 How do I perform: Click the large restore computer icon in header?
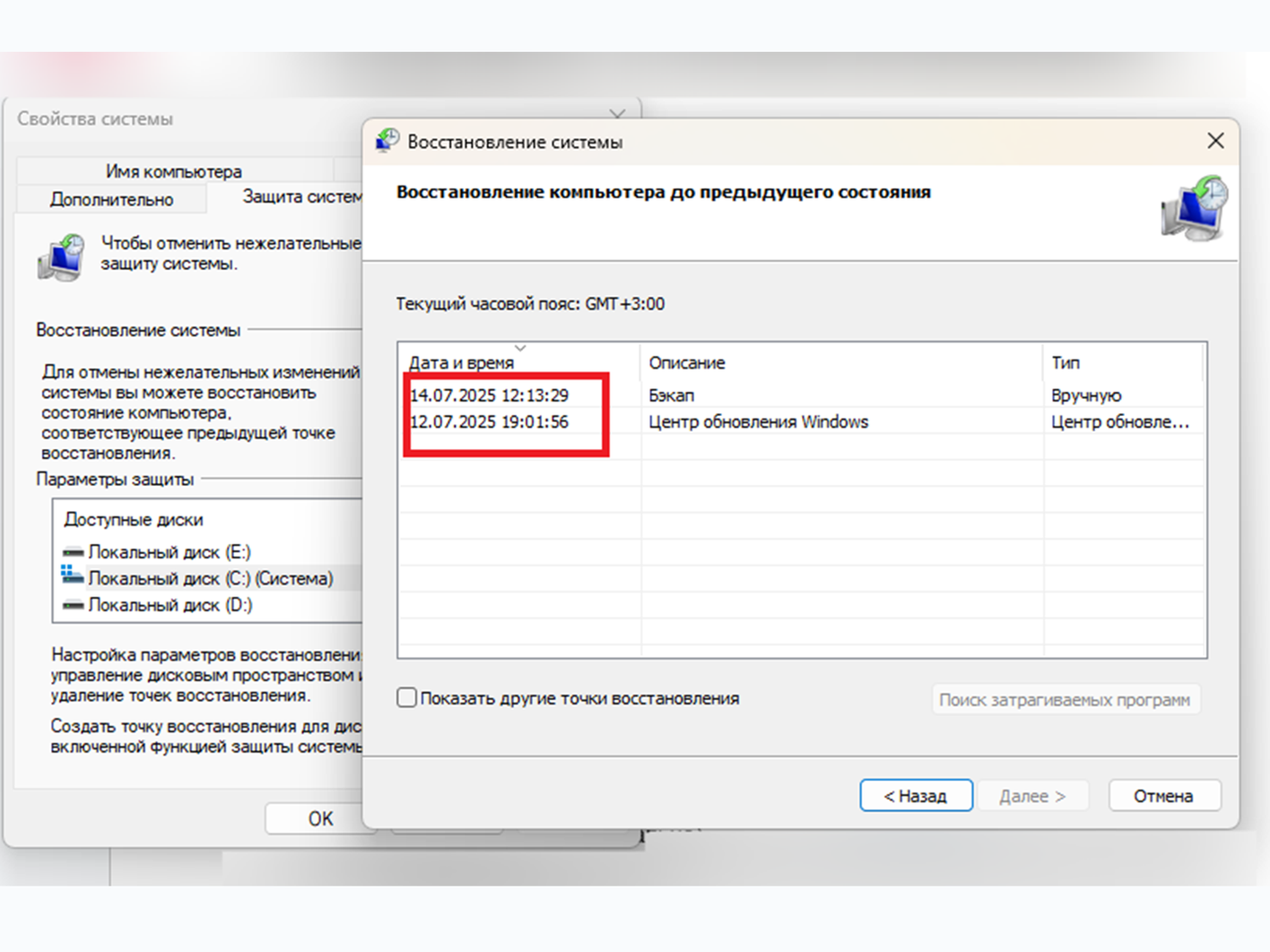(1194, 209)
